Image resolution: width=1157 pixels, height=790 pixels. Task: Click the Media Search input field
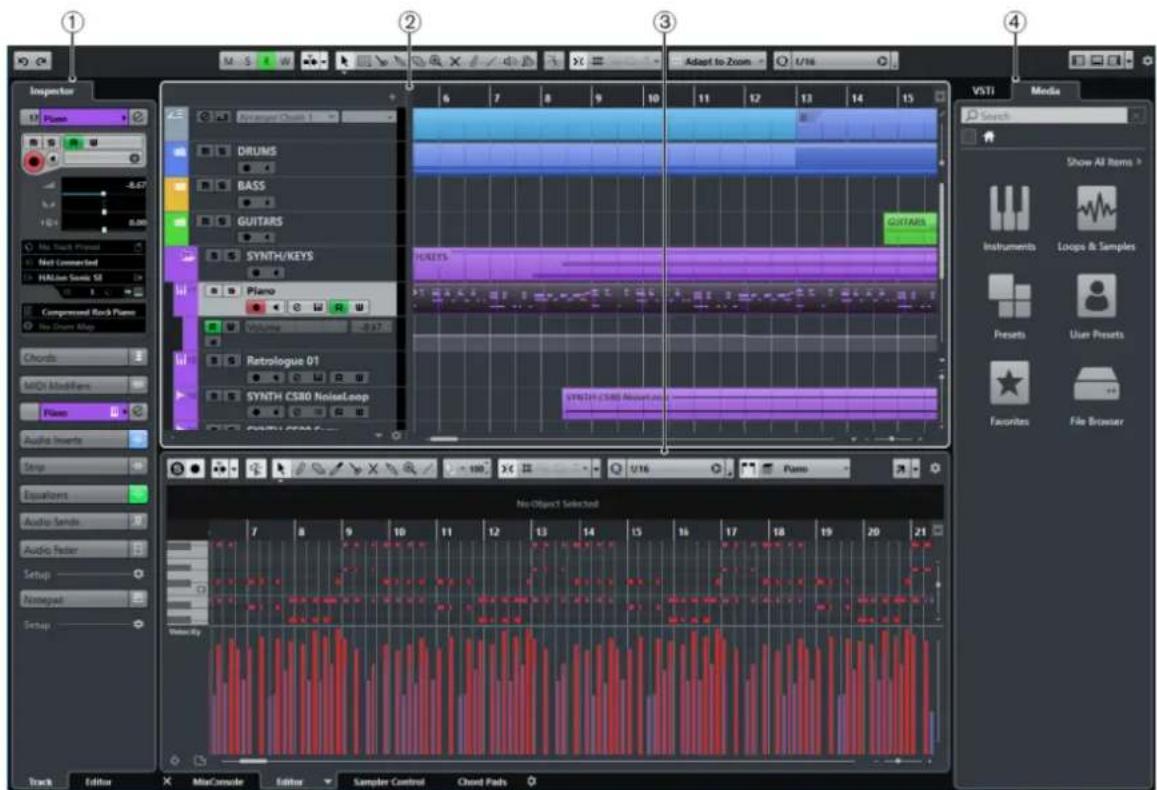[1046, 116]
